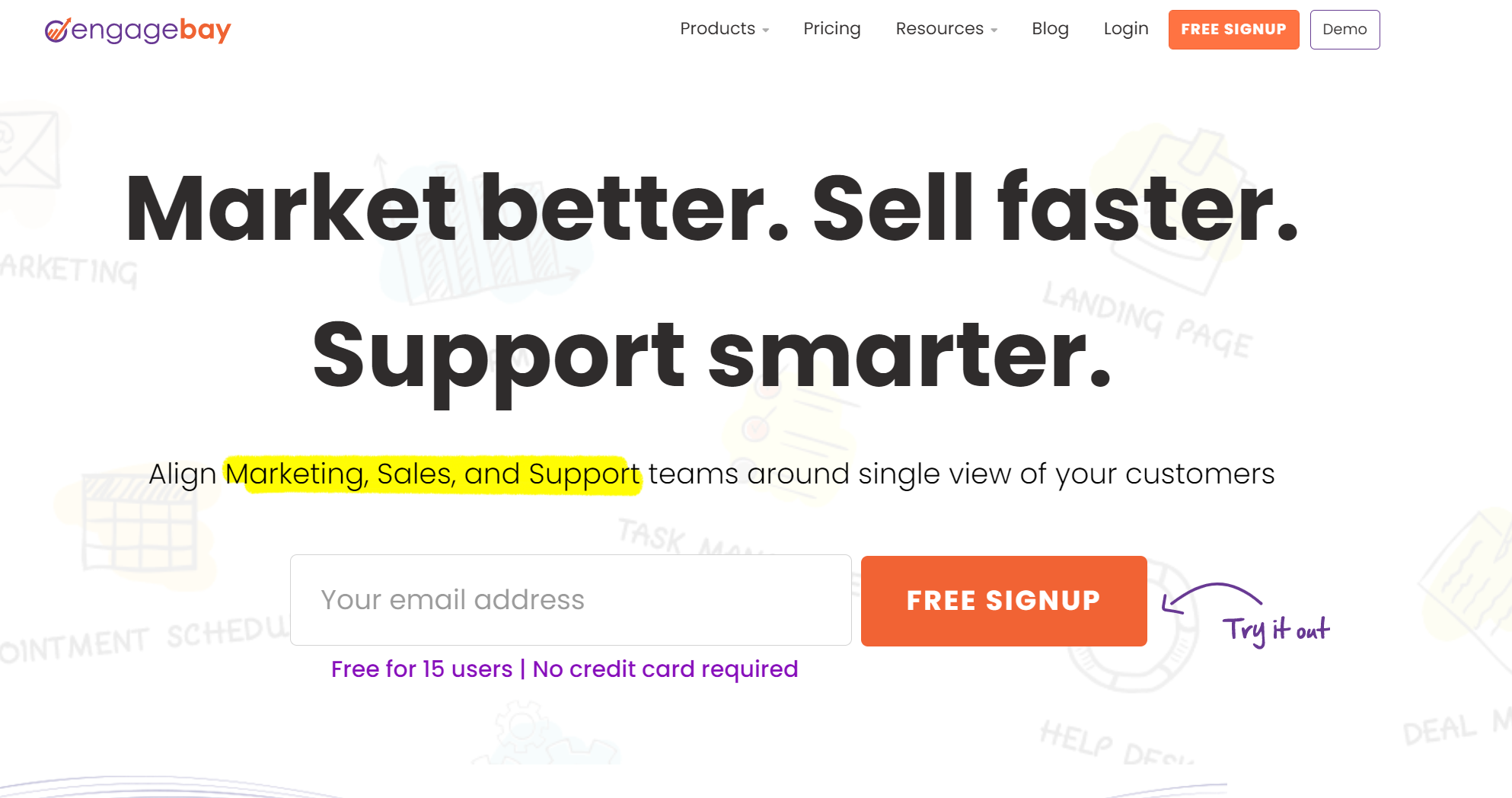Click the faded envelope doodle icon
The height and width of the screenshot is (798, 1512).
[29, 148]
